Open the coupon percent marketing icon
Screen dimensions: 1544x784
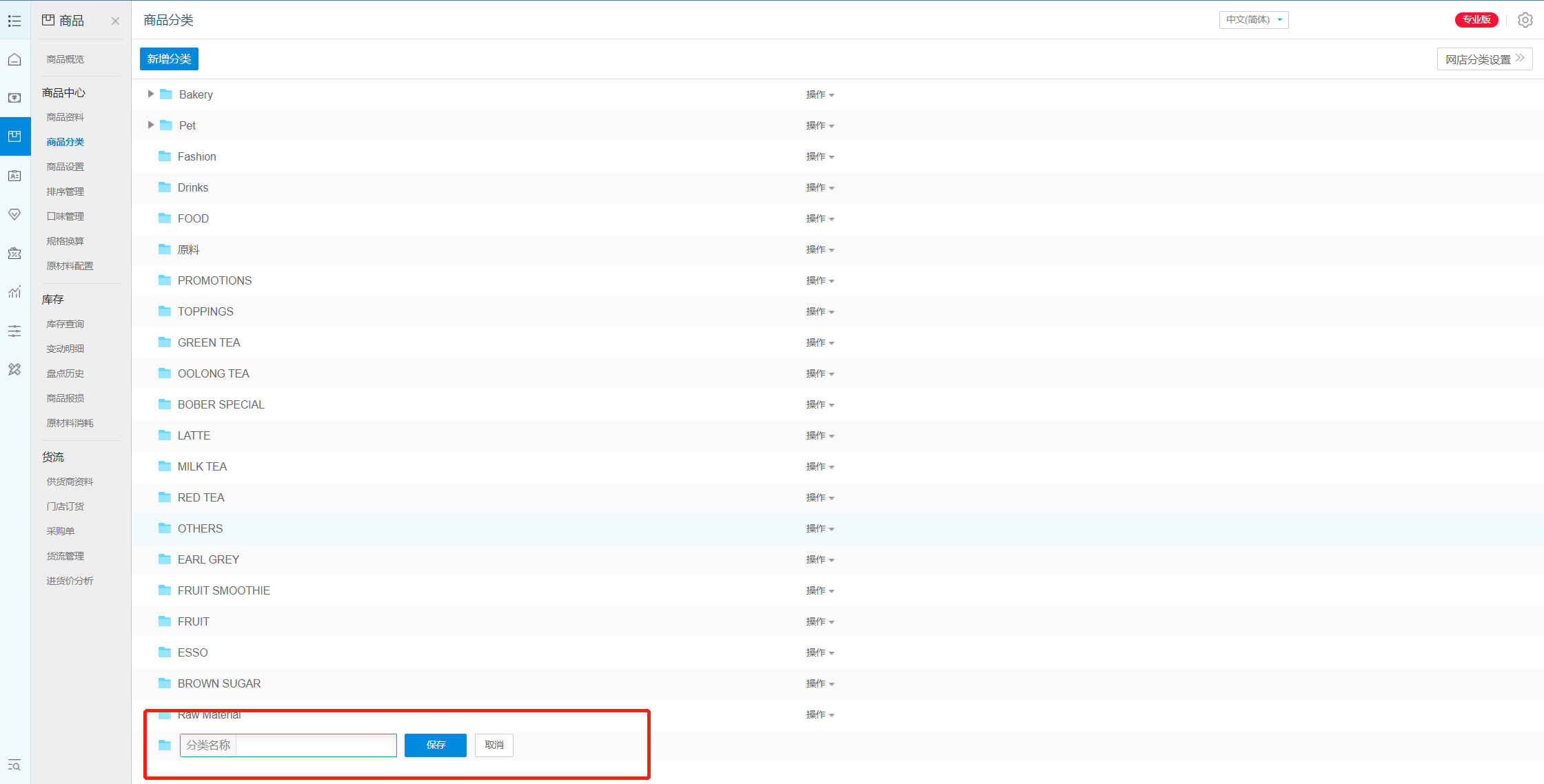[x=14, y=254]
